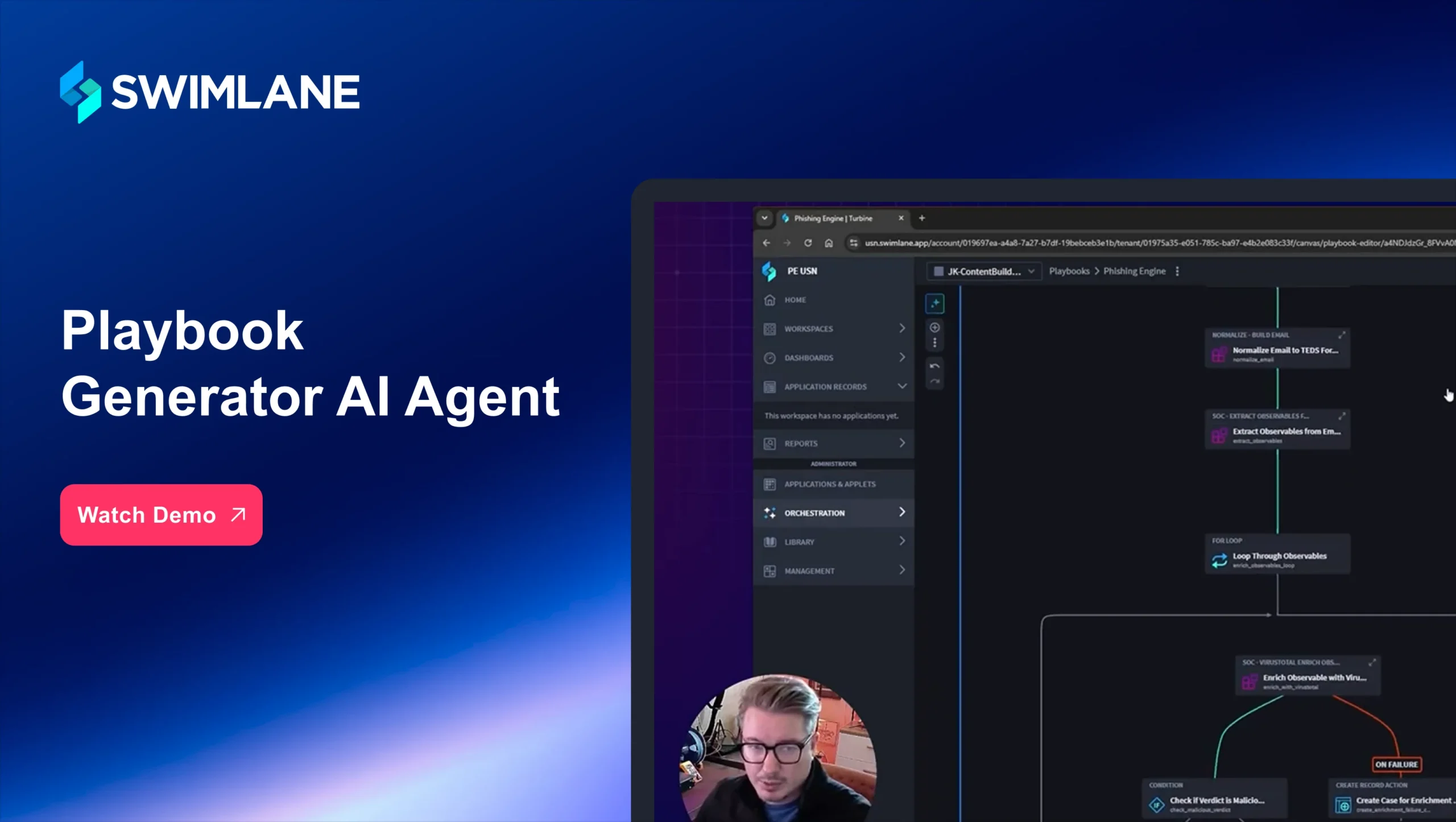Select Orchestration in the sidebar
This screenshot has width=1456, height=822.
point(833,513)
